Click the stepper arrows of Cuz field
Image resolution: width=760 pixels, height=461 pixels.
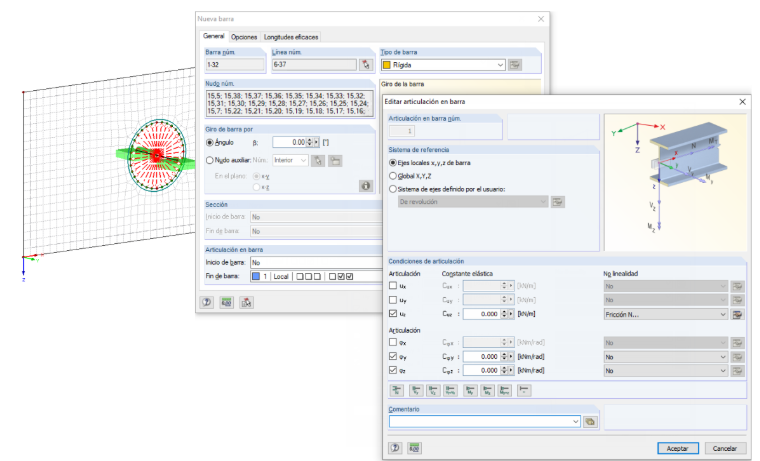[504, 314]
